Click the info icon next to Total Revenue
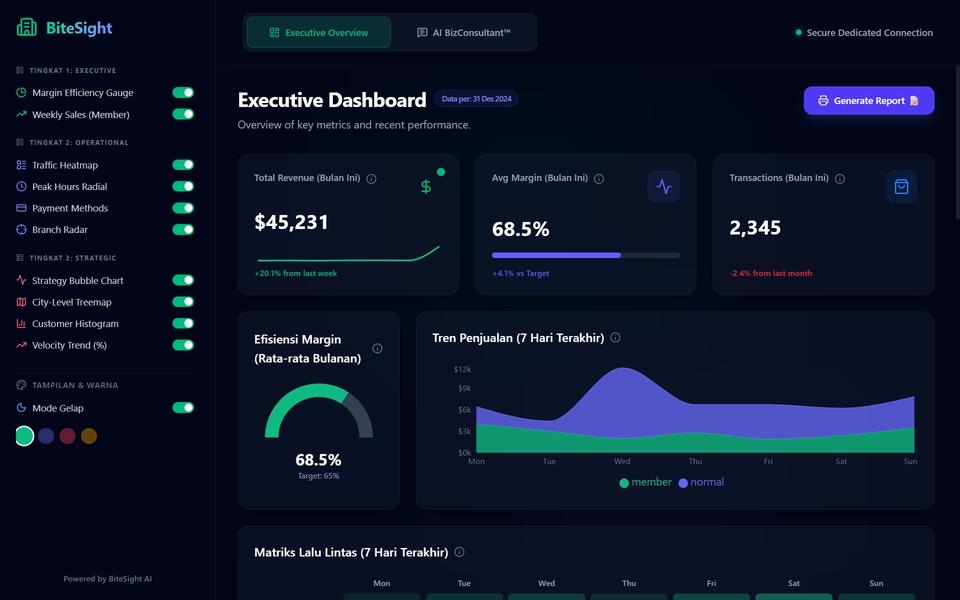This screenshot has width=960, height=600. (371, 179)
